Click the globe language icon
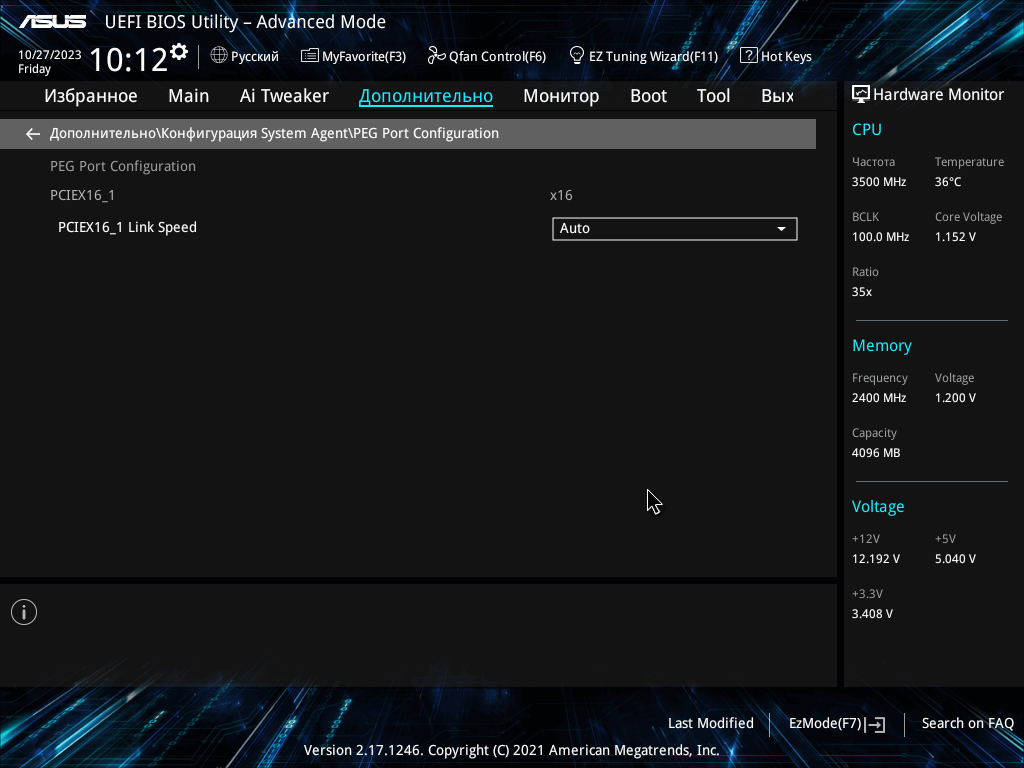The image size is (1024, 768). tap(219, 56)
